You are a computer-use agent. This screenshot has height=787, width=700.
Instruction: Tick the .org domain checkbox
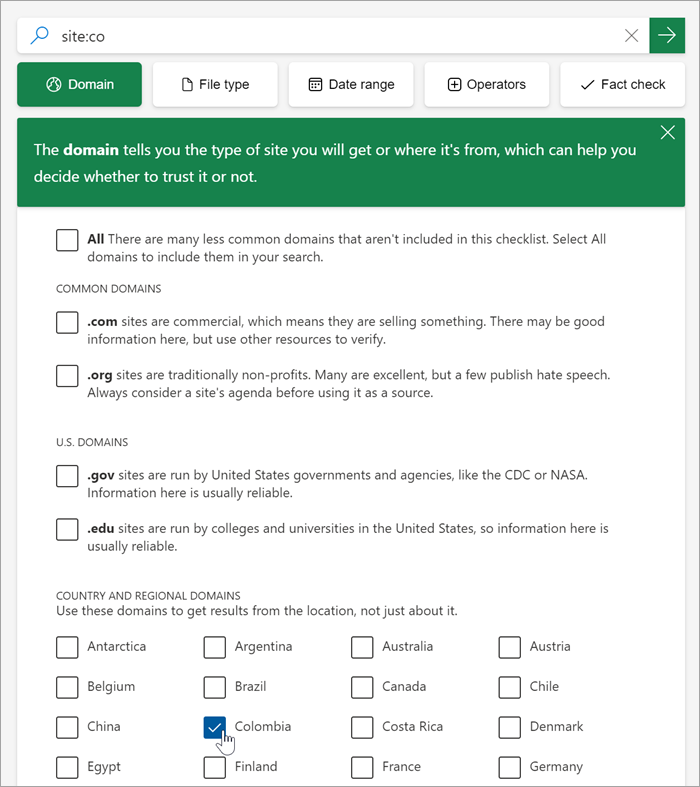[x=67, y=376]
